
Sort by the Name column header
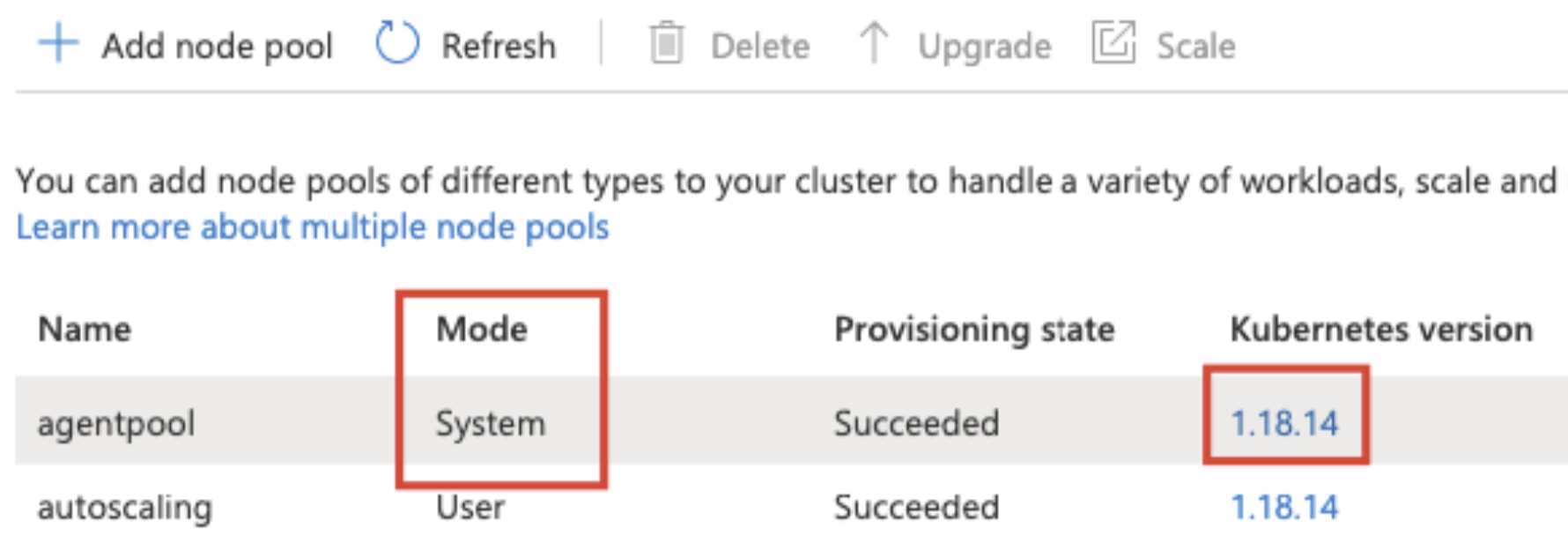(x=85, y=330)
